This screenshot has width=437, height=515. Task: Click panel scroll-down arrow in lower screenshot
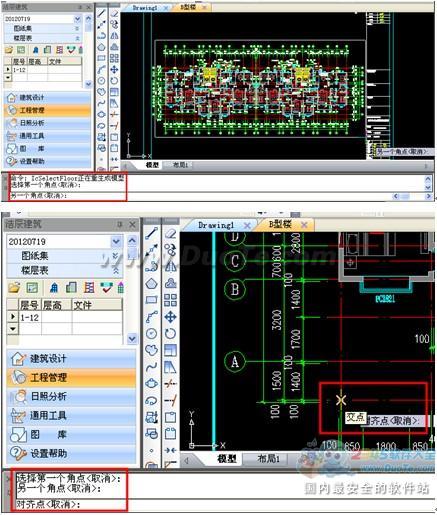[132, 338]
